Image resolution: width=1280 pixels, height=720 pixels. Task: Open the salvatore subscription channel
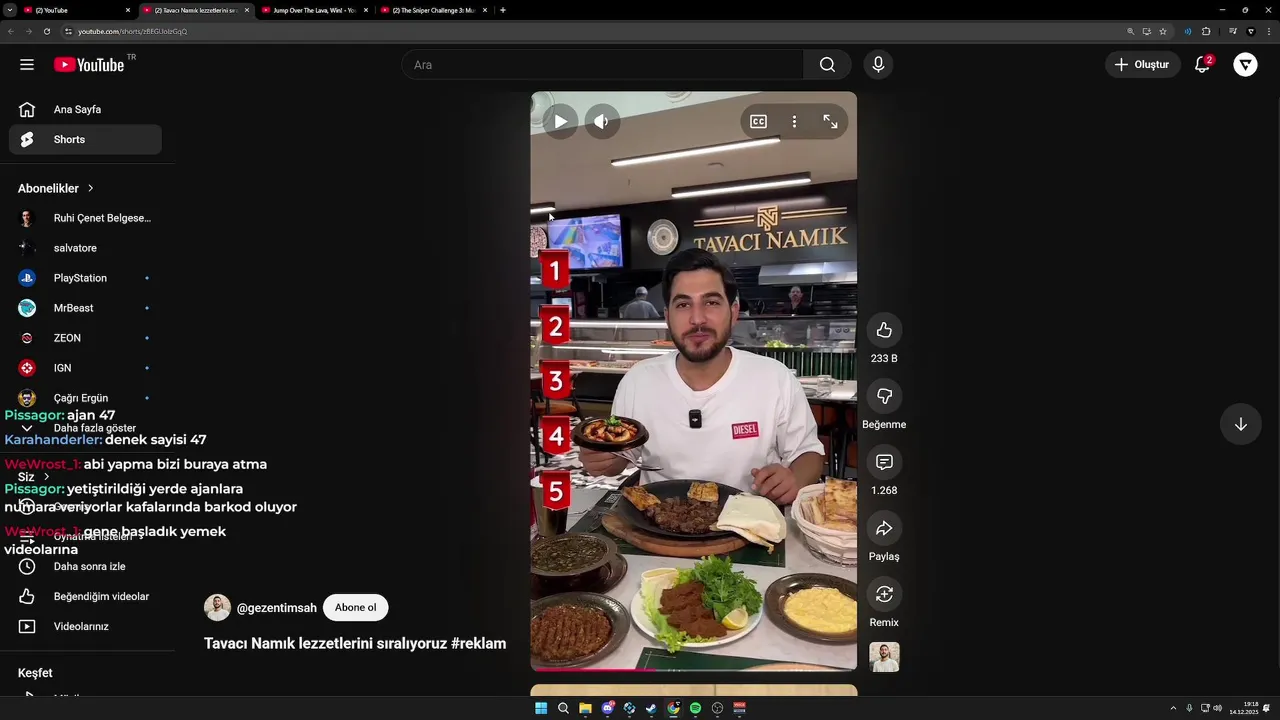85,248
